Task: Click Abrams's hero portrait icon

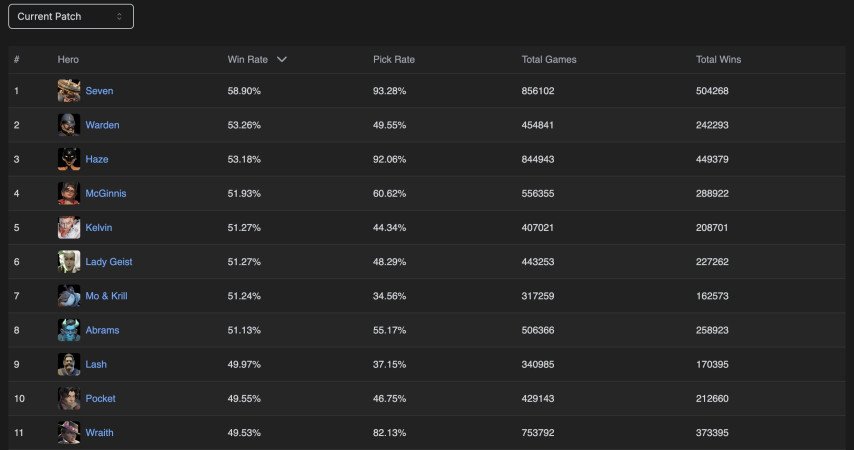Action: pyautogui.click(x=69, y=330)
